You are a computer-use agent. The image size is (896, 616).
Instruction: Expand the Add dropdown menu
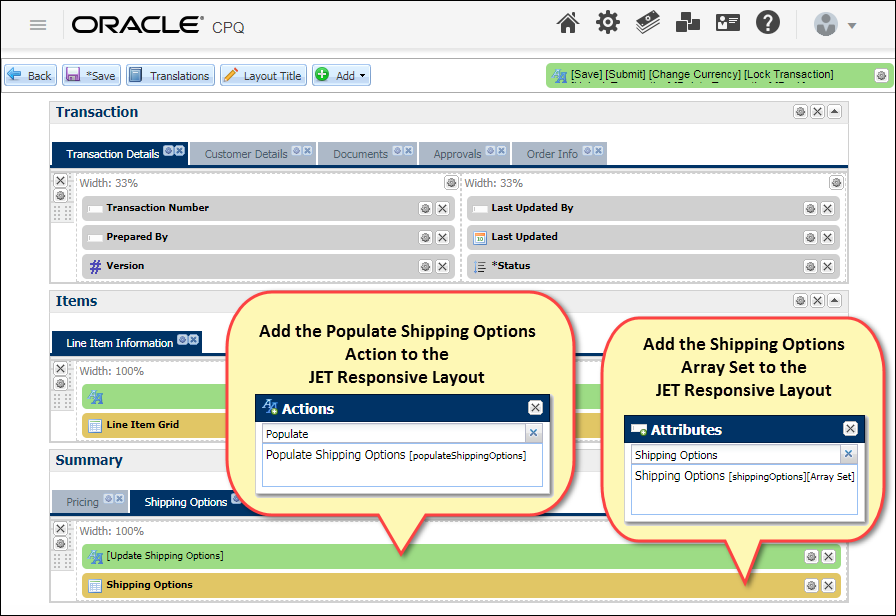tap(341, 75)
